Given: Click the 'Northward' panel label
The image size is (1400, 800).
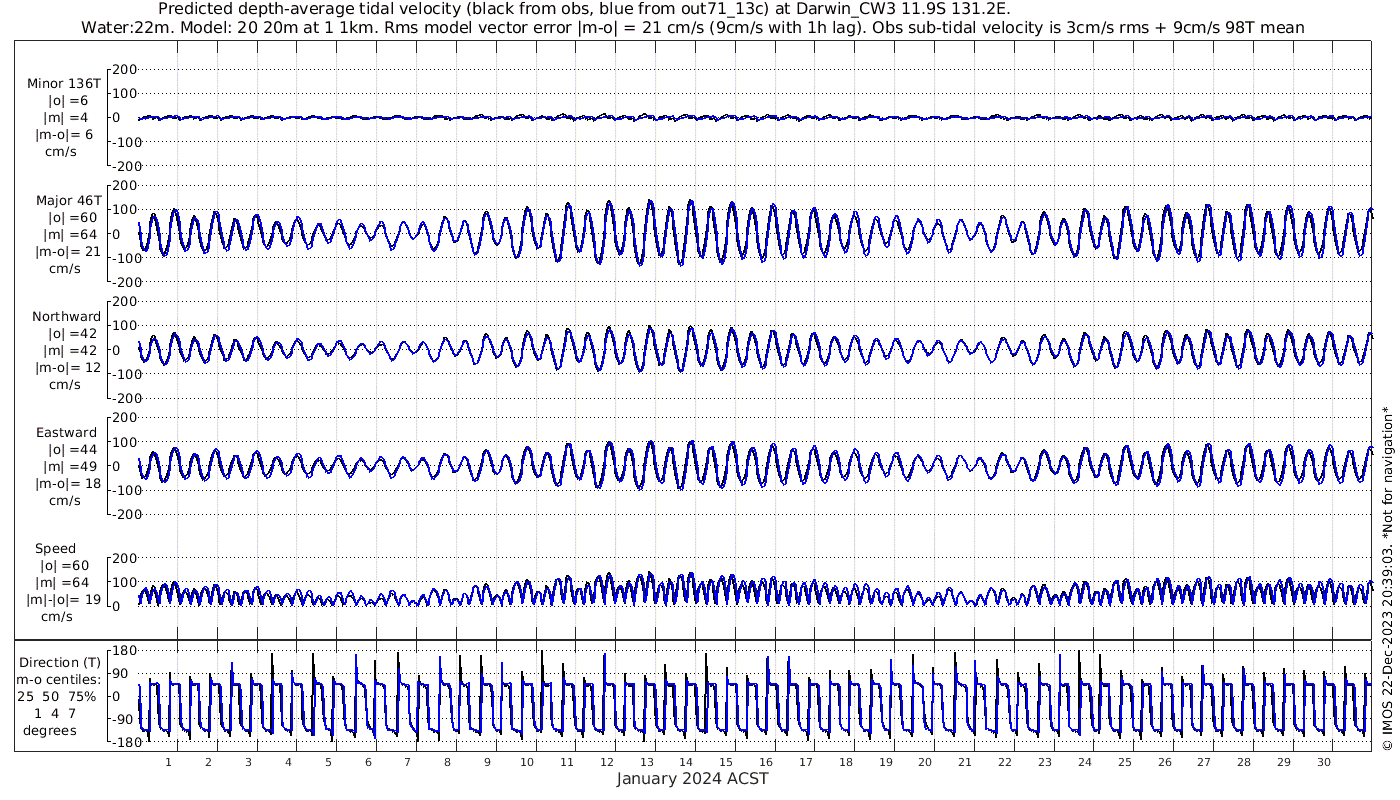Looking at the screenshot, I should 66,316.
